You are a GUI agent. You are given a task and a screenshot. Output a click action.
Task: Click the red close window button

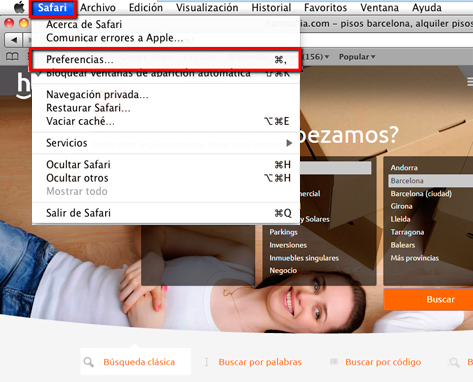(9, 23)
